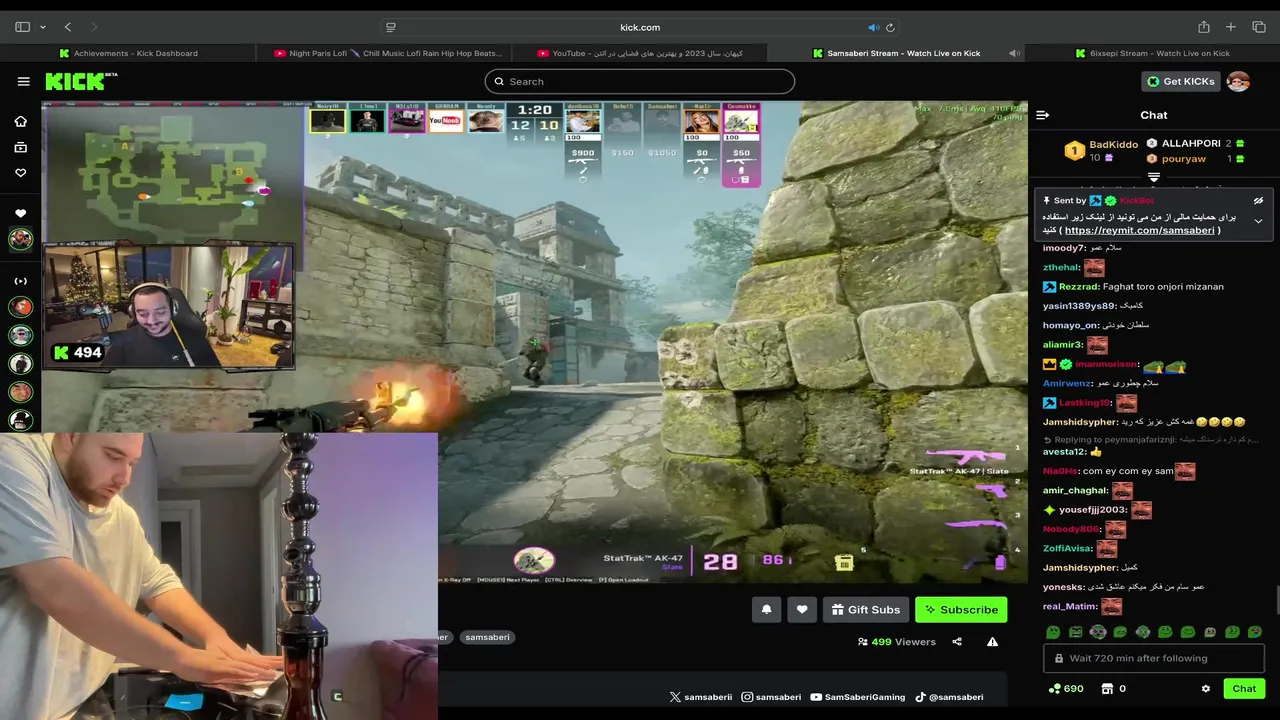Image resolution: width=1280 pixels, height=720 pixels.
Task: Open the Kick hamburger menu
Action: point(24,82)
